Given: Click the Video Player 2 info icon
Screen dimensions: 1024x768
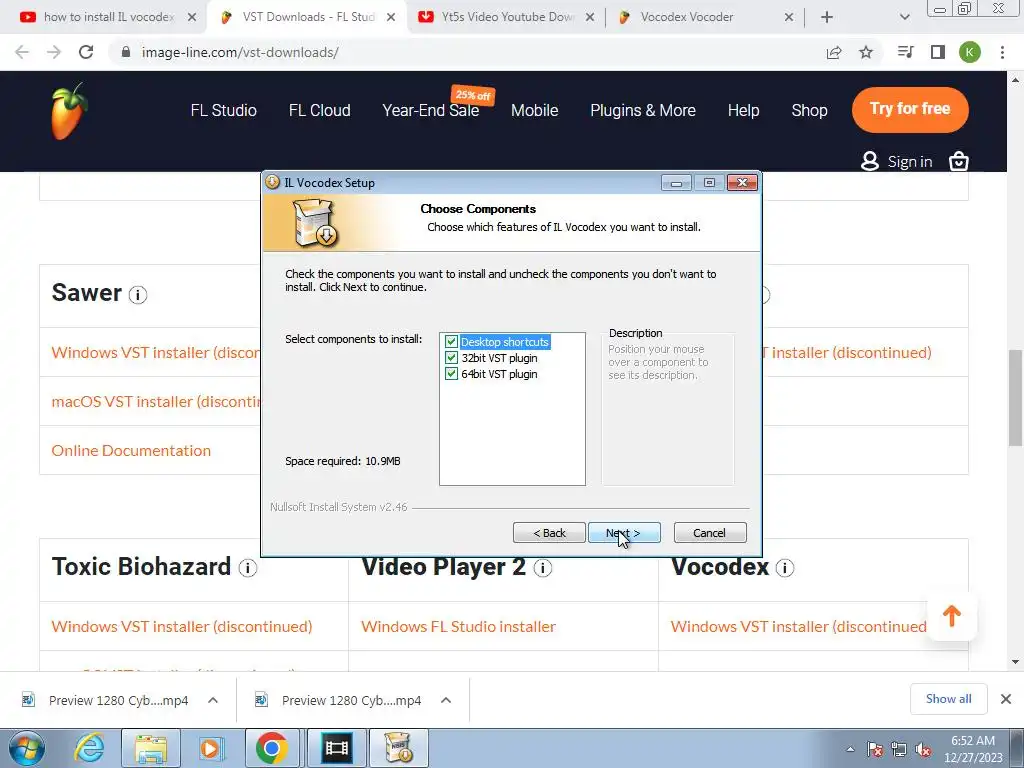Looking at the screenshot, I should coord(543,568).
